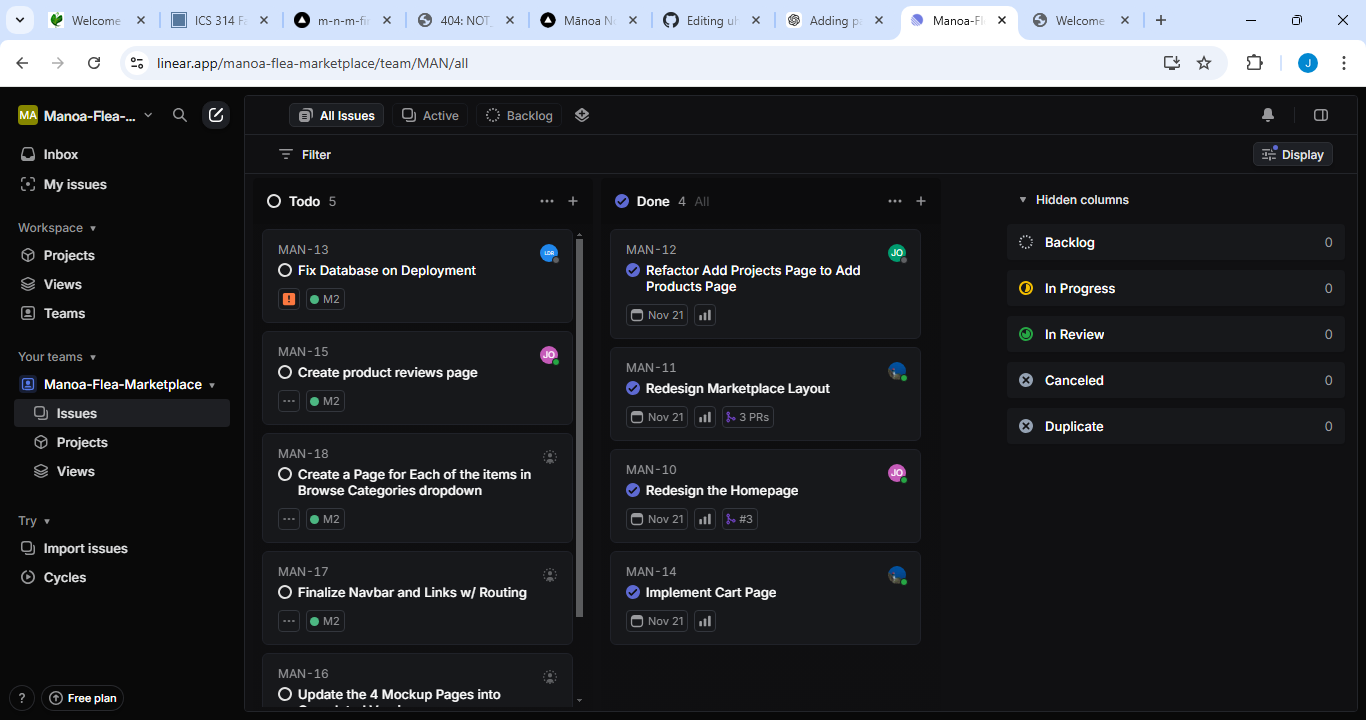Viewport: 1366px width, 720px height.
Task: Toggle status circle of MAN-17
Action: pyautogui.click(x=285, y=593)
